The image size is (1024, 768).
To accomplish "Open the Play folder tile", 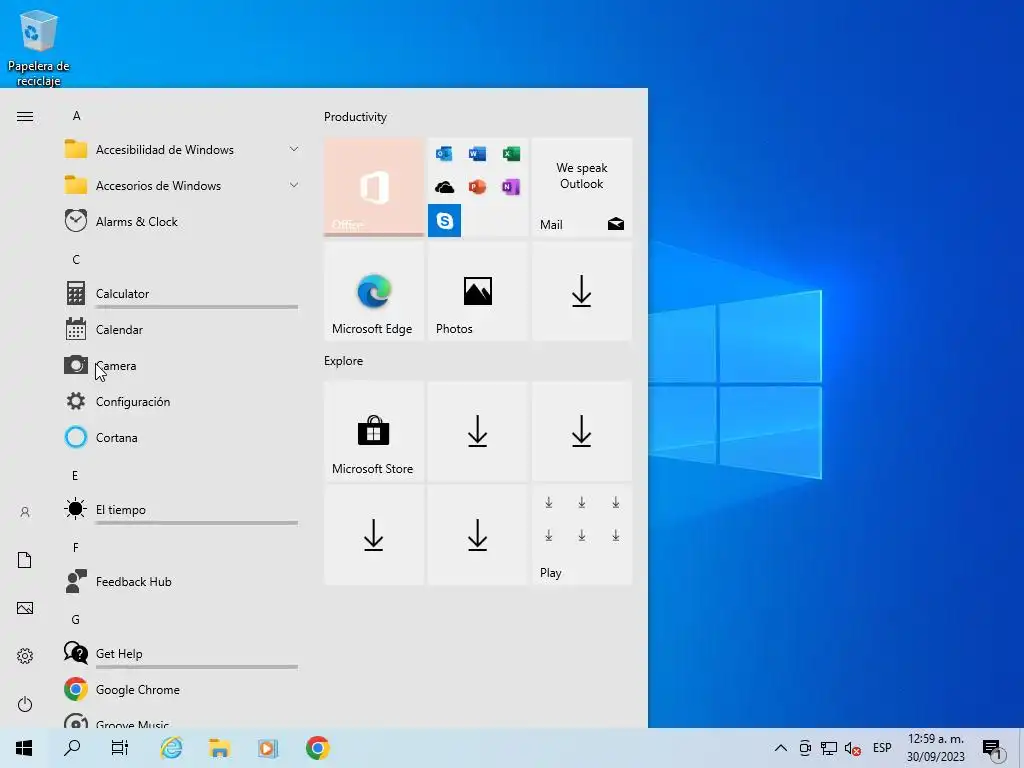I will tap(582, 535).
